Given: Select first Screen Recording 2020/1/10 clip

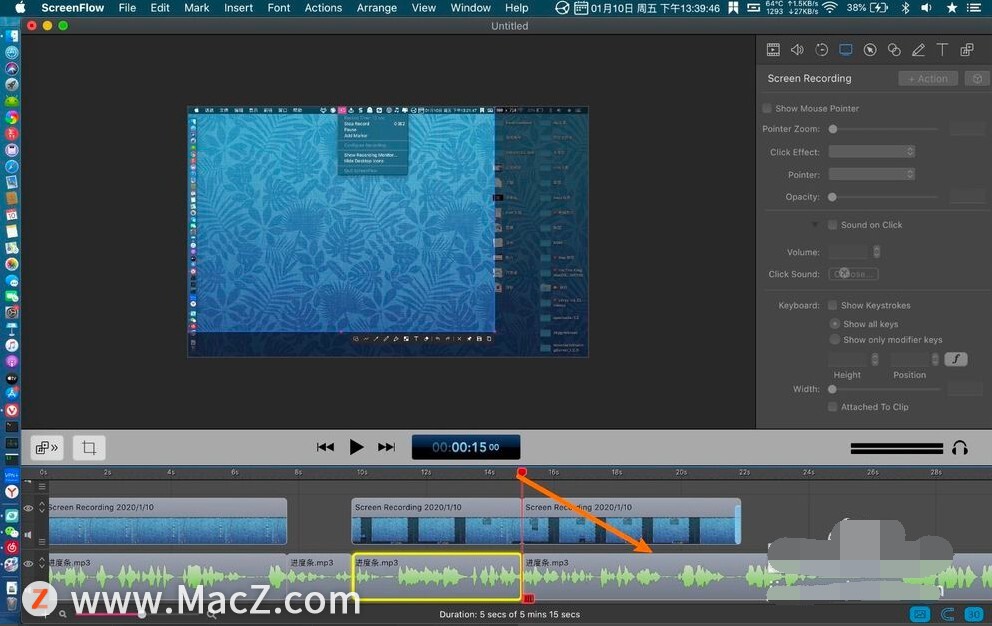Looking at the screenshot, I should (x=168, y=522).
